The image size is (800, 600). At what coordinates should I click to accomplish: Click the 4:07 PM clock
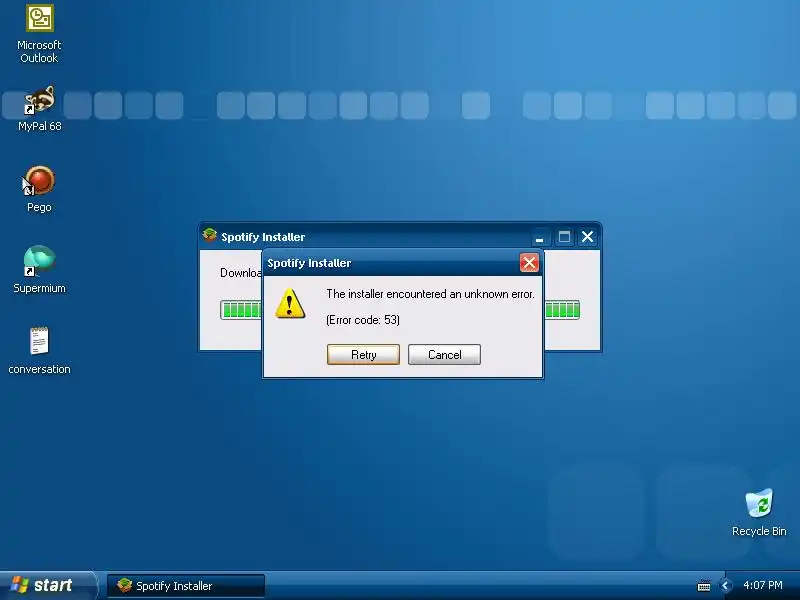pyautogui.click(x=763, y=585)
